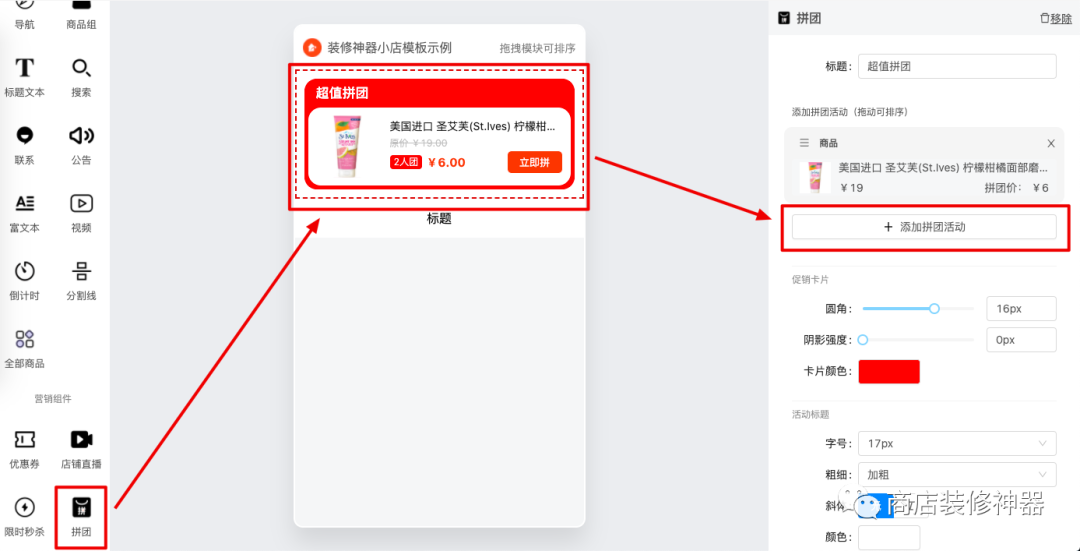Click the product thumbnail in the settings panel
The height and width of the screenshot is (551, 1080).
815,177
